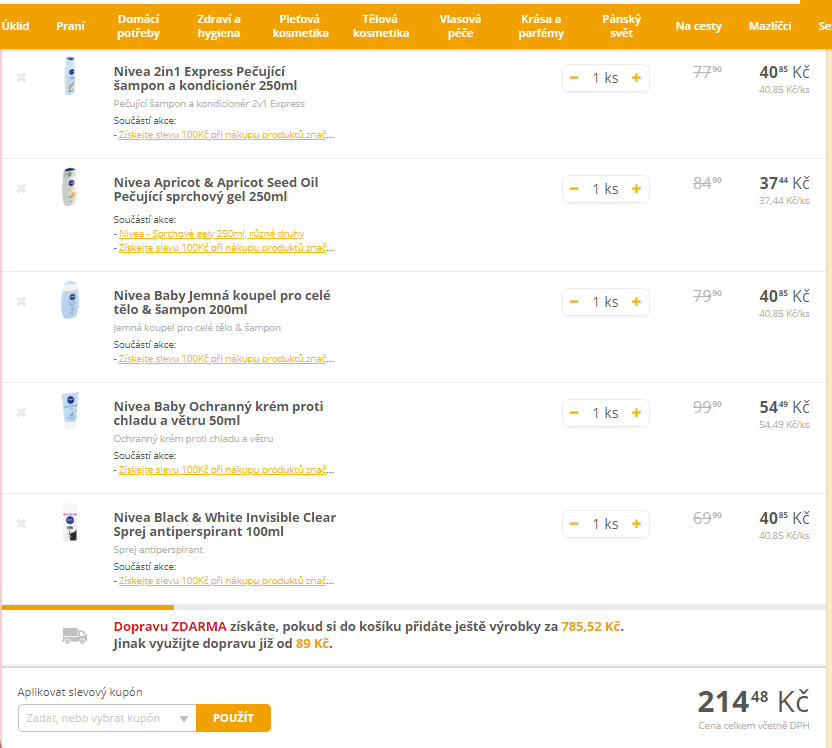This screenshot has height=748, width=832.
Task: Click the delivery truck icon
Action: click(75, 635)
